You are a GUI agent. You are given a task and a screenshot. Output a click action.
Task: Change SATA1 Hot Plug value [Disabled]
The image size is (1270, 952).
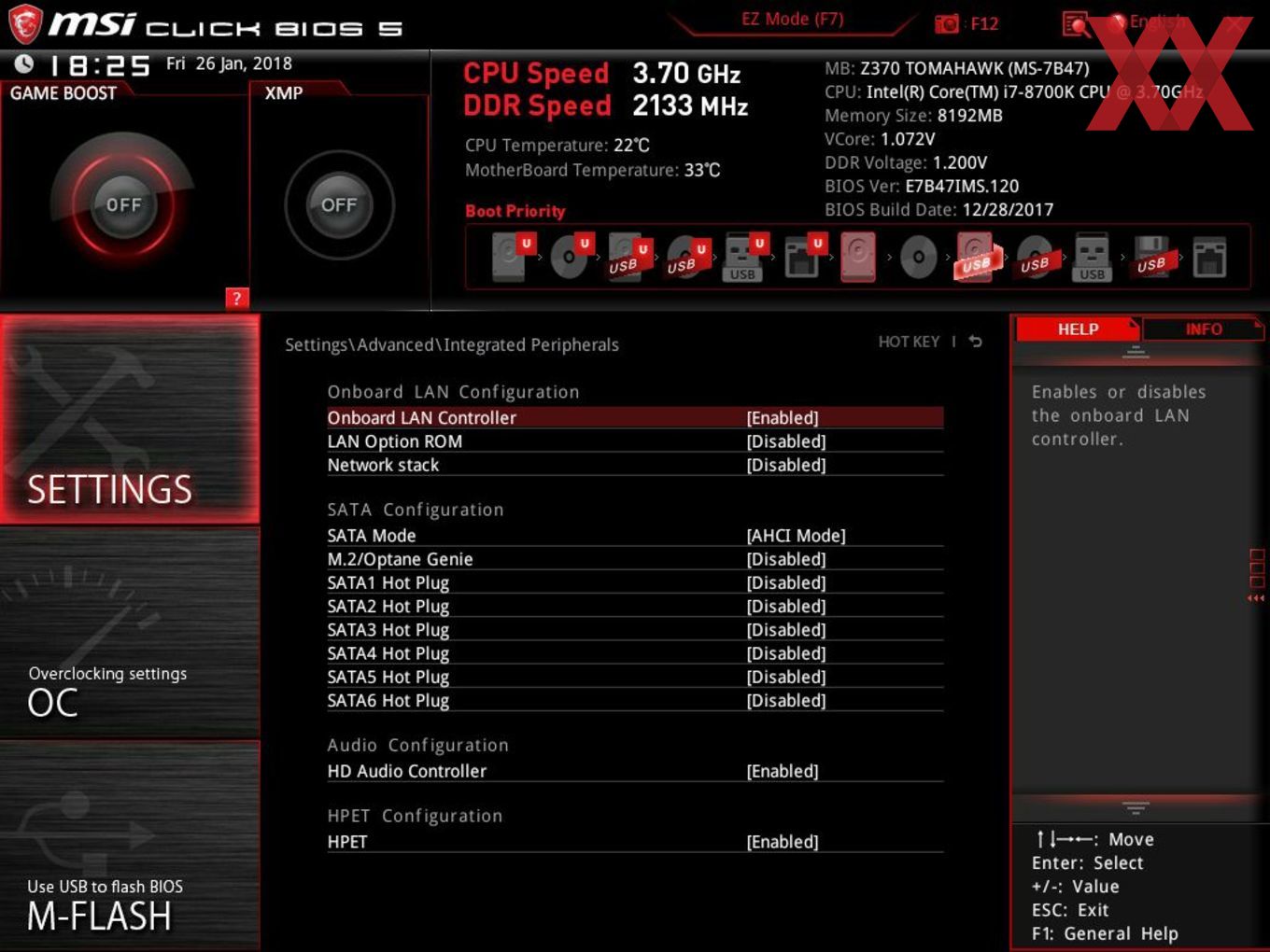coord(786,582)
